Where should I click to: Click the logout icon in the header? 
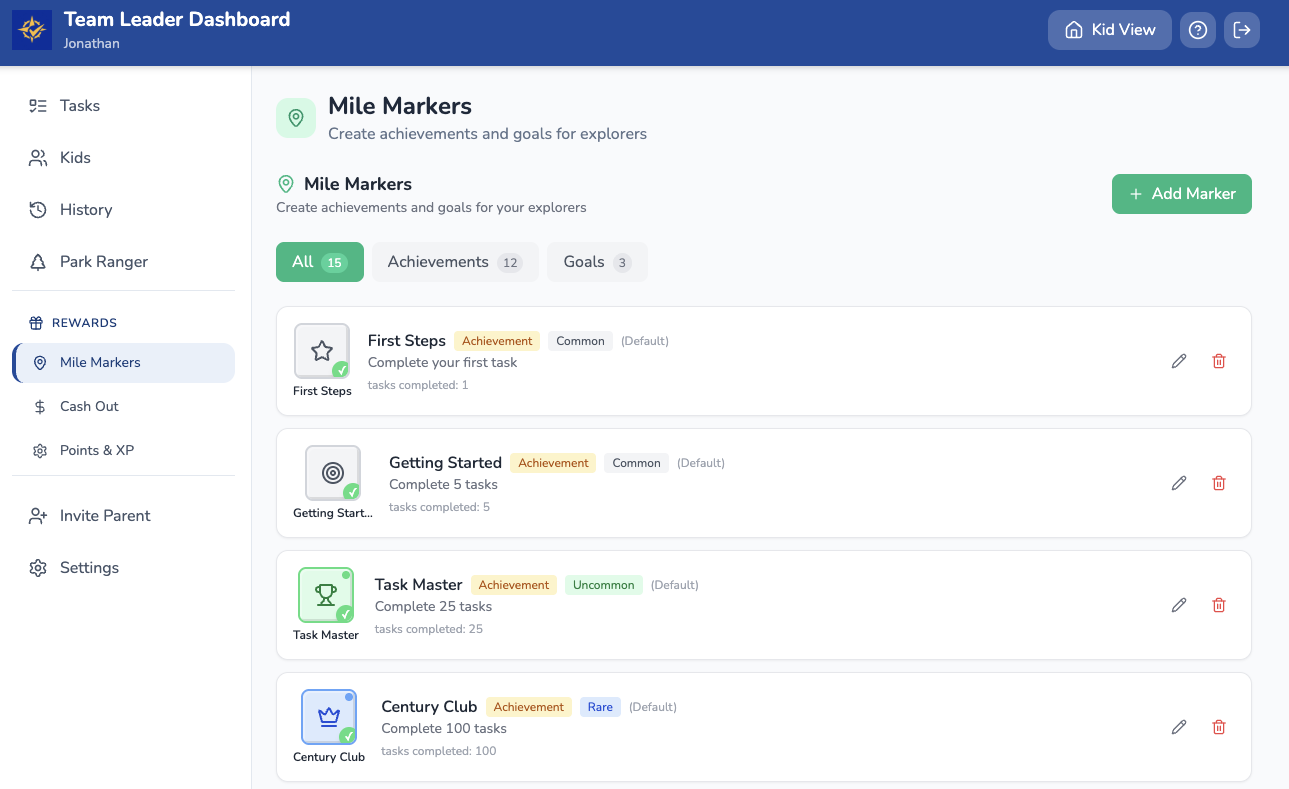[1242, 30]
